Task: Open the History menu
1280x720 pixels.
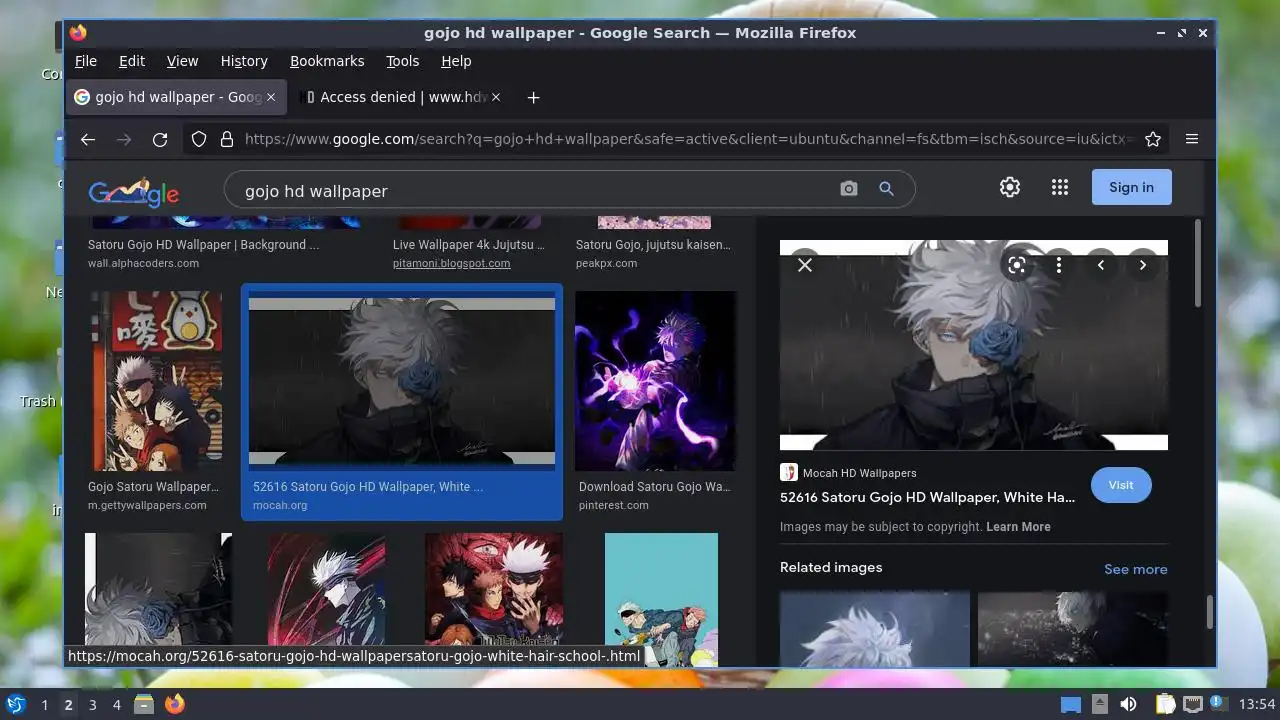Action: (244, 61)
